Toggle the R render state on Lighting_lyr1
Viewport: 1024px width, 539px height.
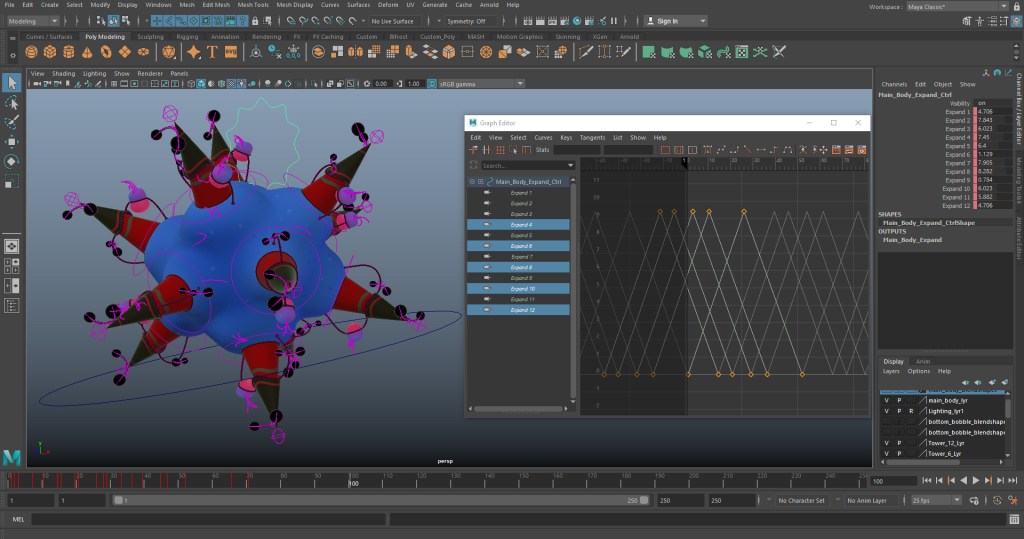tap(911, 411)
